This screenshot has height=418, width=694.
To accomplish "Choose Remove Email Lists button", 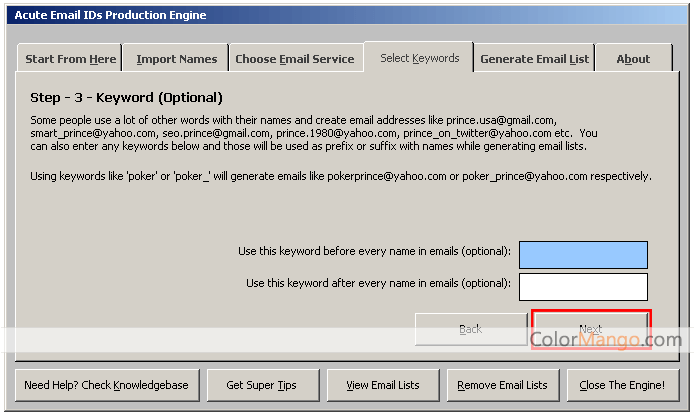I will 502,385.
